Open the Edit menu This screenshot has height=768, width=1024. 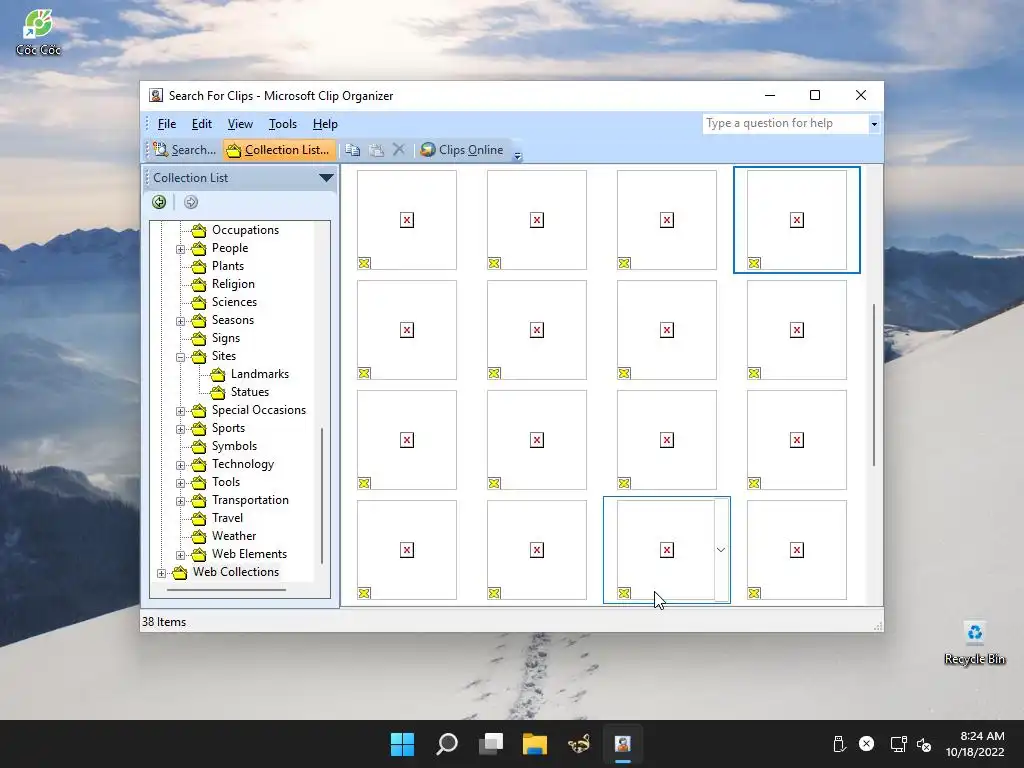(202, 124)
